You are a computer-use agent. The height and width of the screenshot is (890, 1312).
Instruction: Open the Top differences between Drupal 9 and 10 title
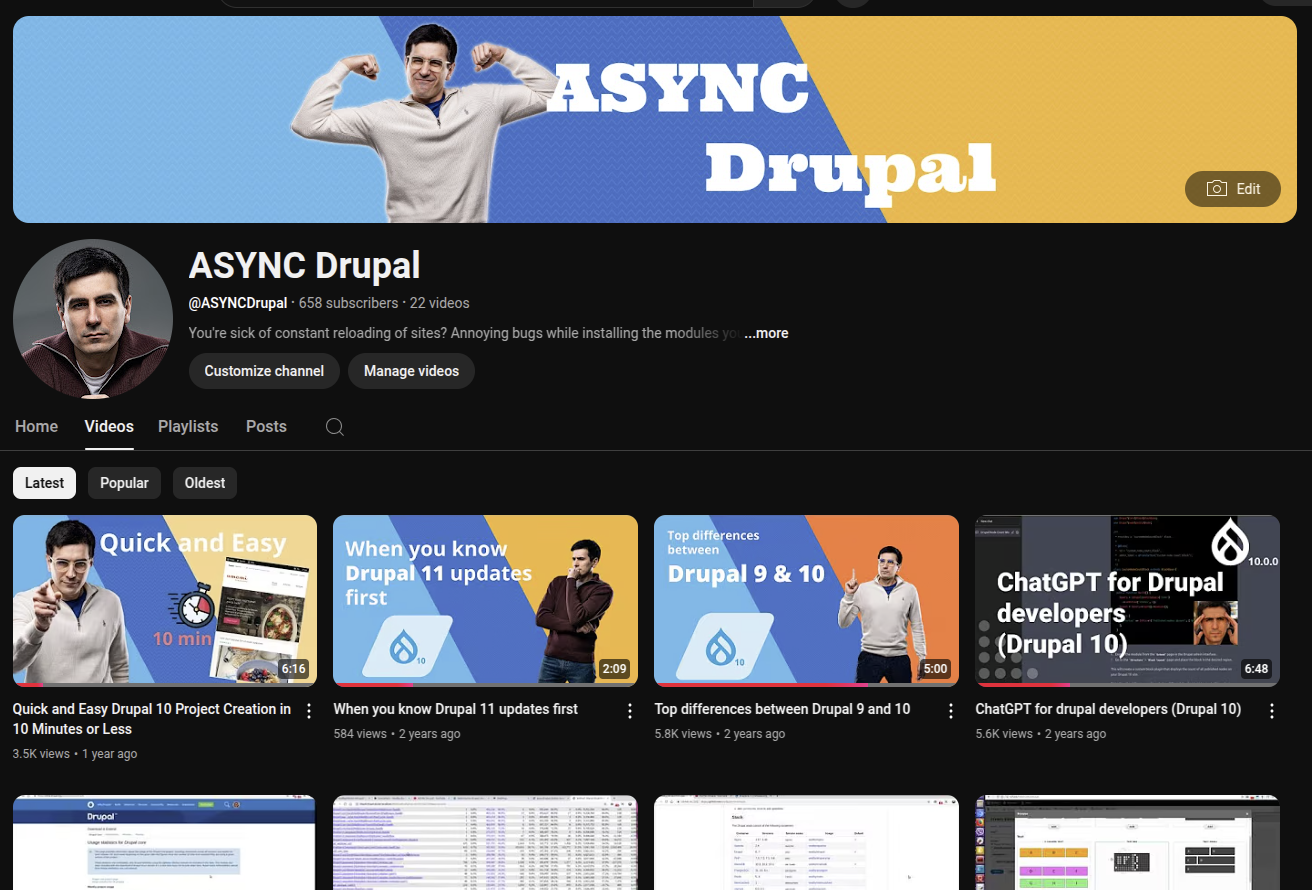pyautogui.click(x=782, y=709)
